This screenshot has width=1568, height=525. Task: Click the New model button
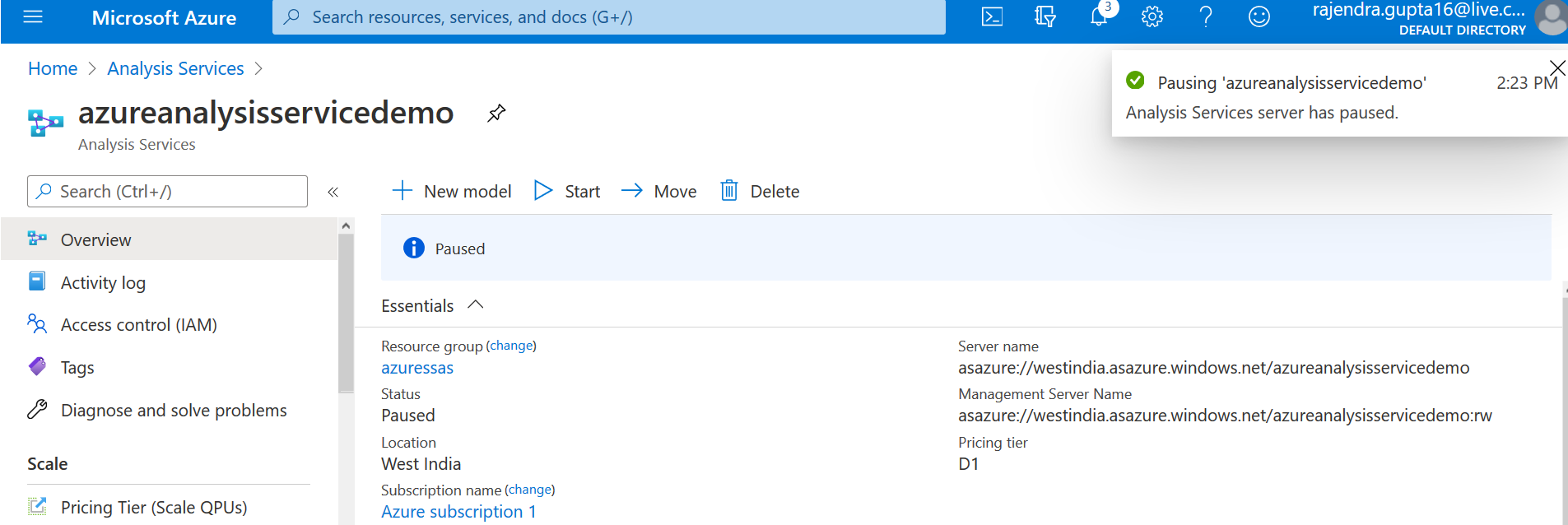click(x=452, y=192)
